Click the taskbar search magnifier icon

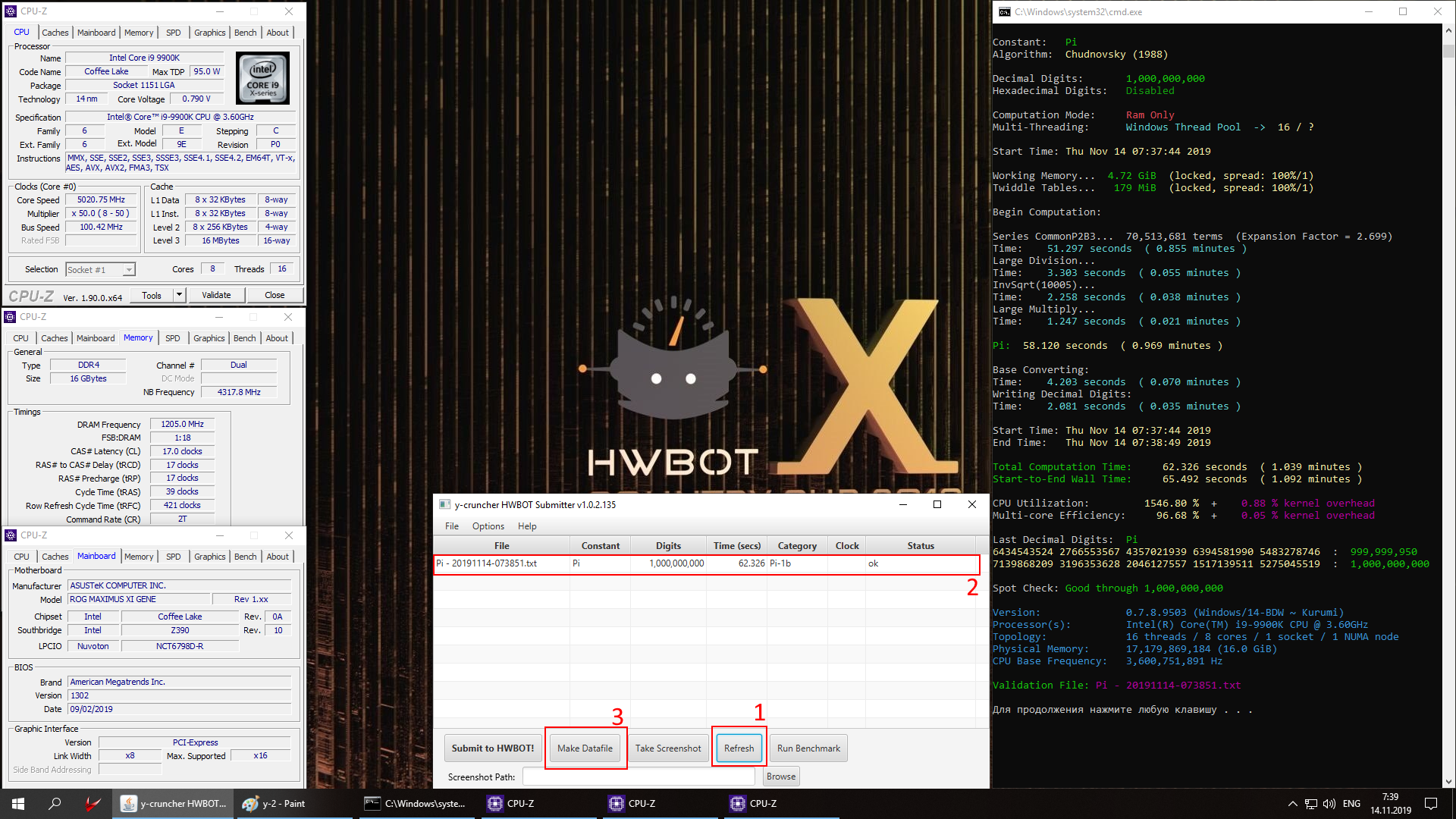point(55,804)
